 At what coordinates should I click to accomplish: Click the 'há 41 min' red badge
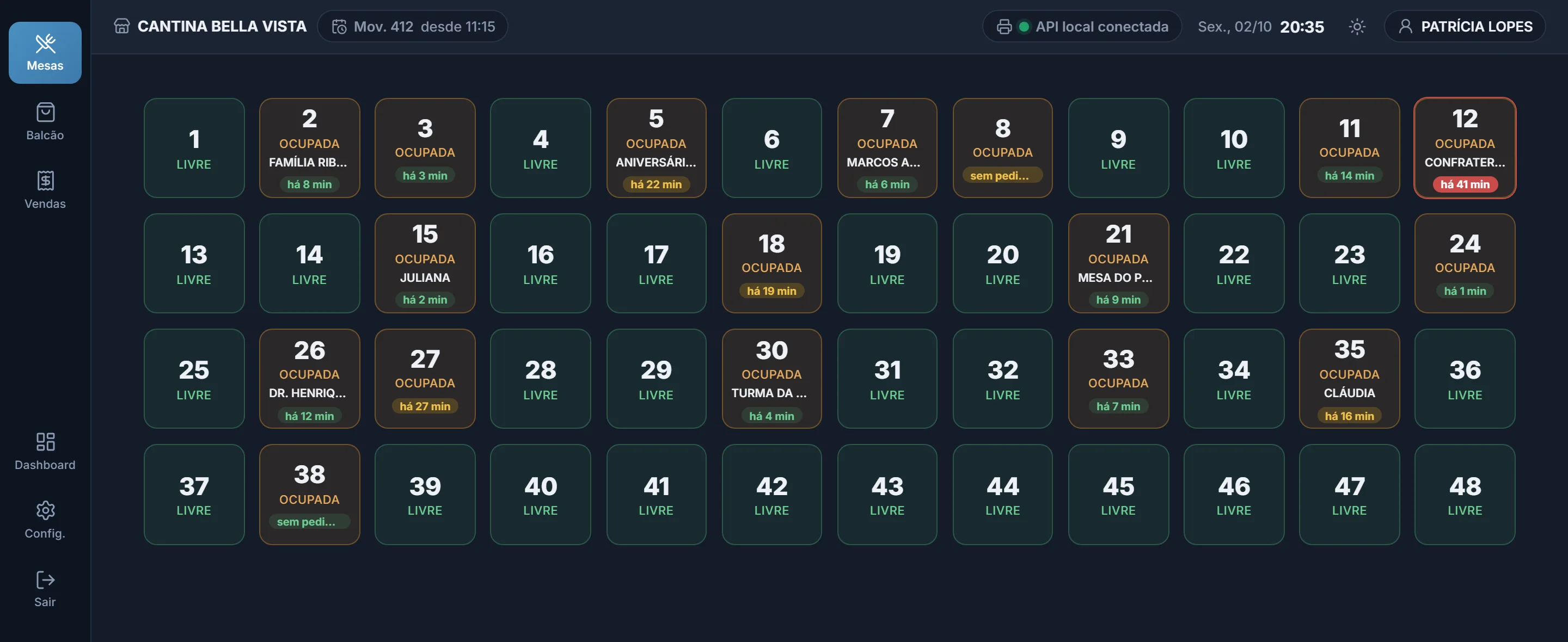(x=1465, y=184)
